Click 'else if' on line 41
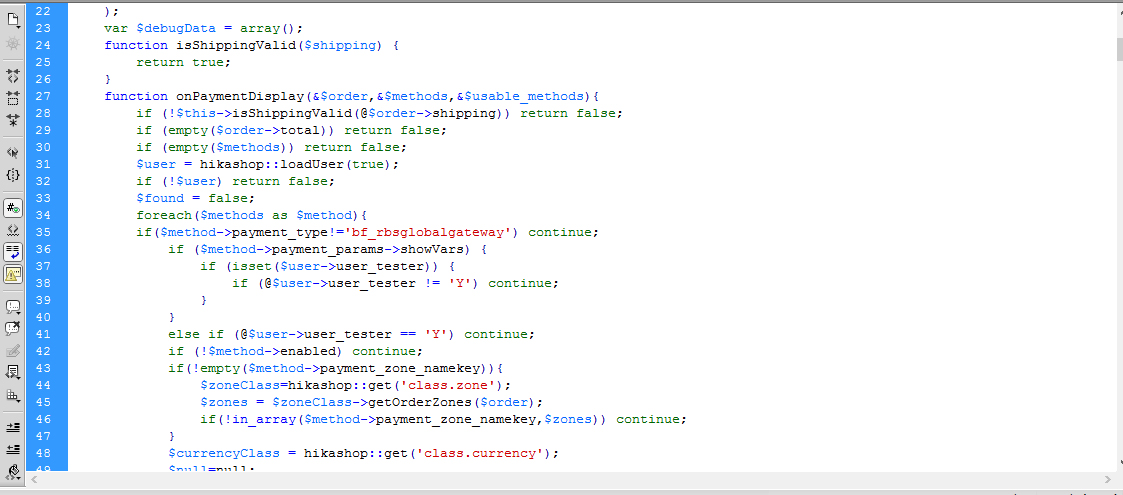The height and width of the screenshot is (495, 1123). 196,335
